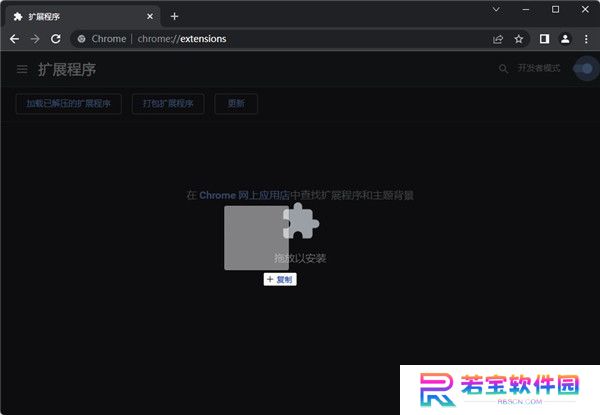
Task: Click 加载已解压的扩展程序 button
Action: point(68,104)
